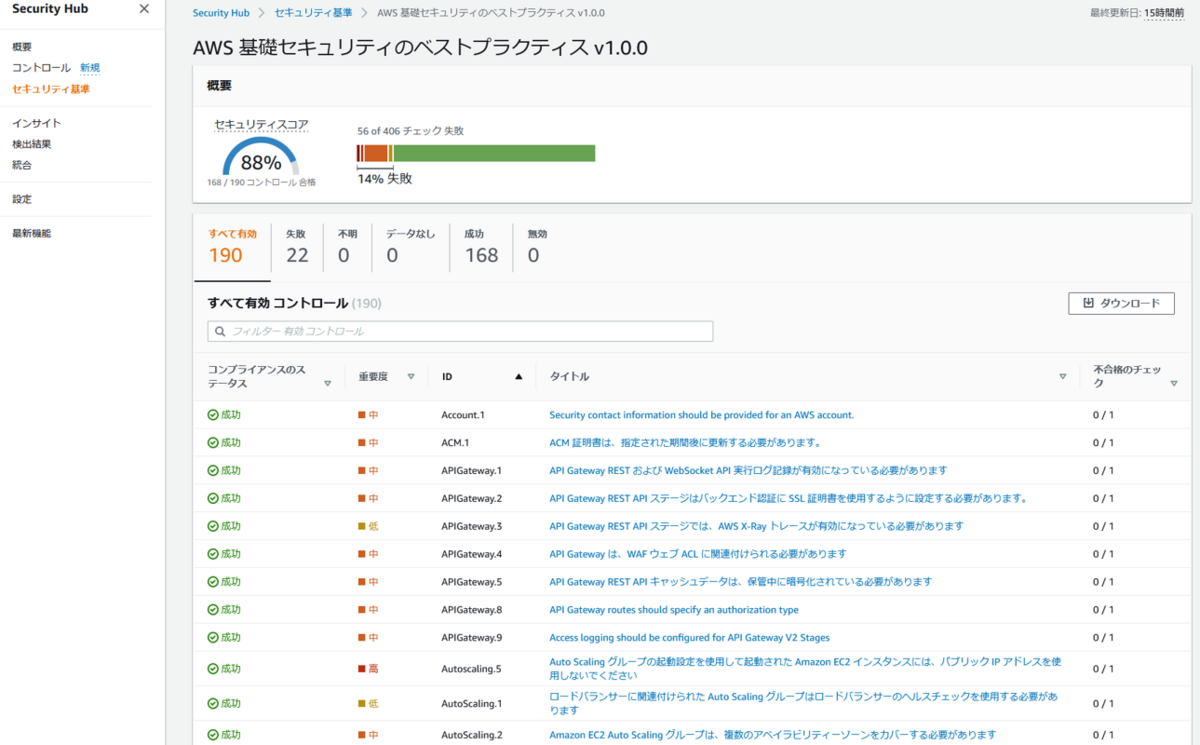Image resolution: width=1200 pixels, height=745 pixels.
Task: Click the green passed segment of check bar
Action: click(494, 153)
